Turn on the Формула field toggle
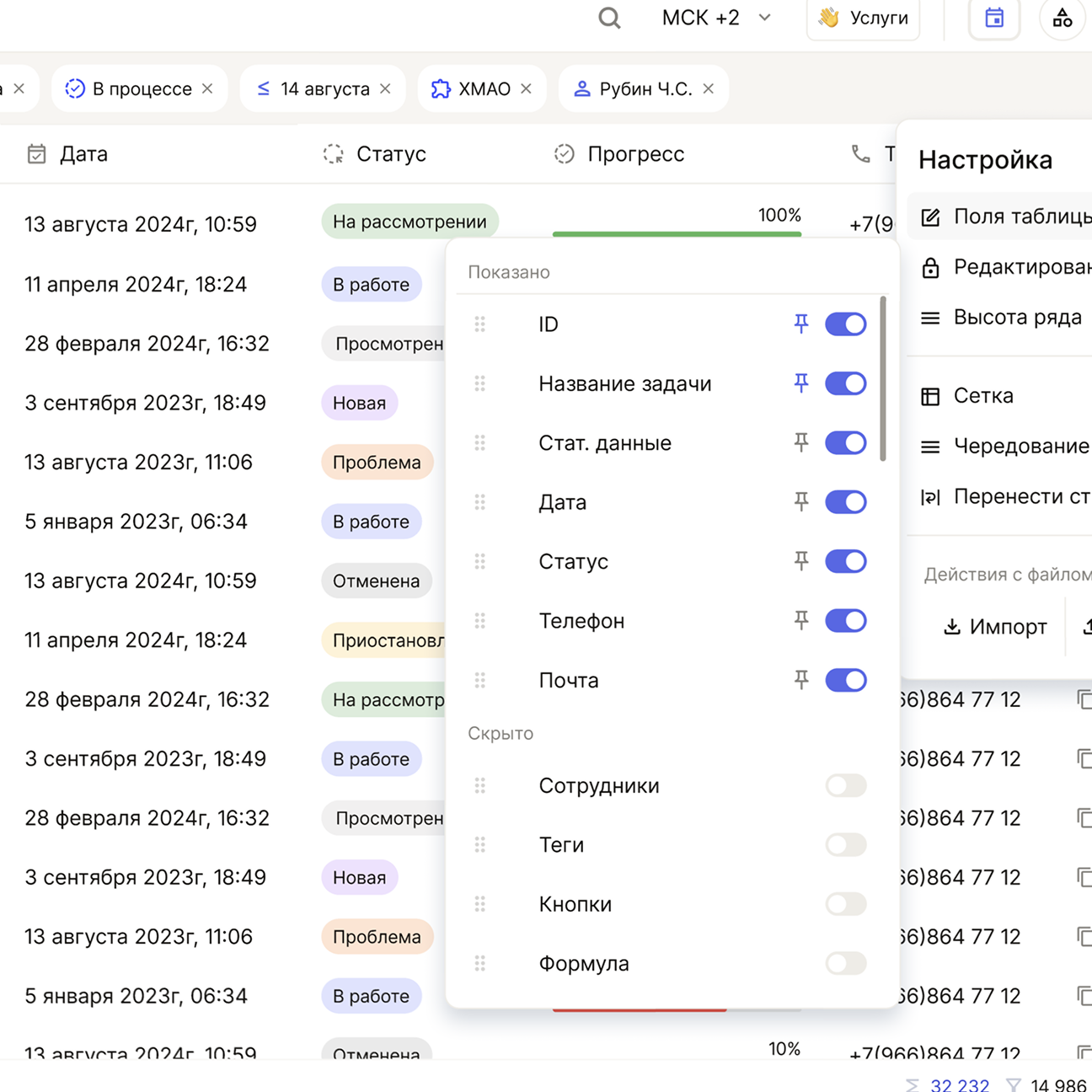 (x=845, y=963)
